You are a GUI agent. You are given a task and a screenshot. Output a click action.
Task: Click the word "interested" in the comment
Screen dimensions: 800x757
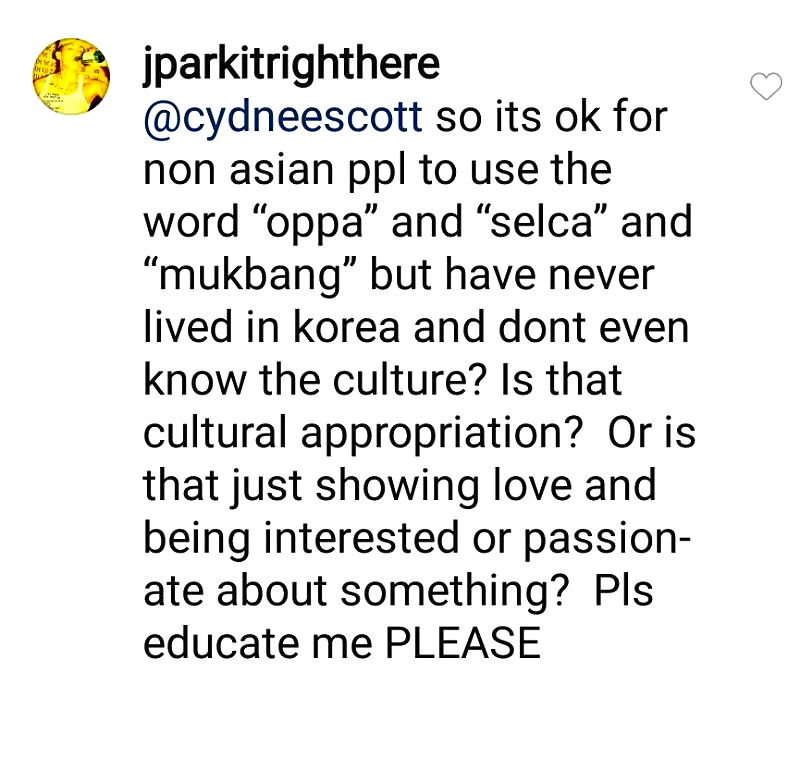tap(361, 539)
